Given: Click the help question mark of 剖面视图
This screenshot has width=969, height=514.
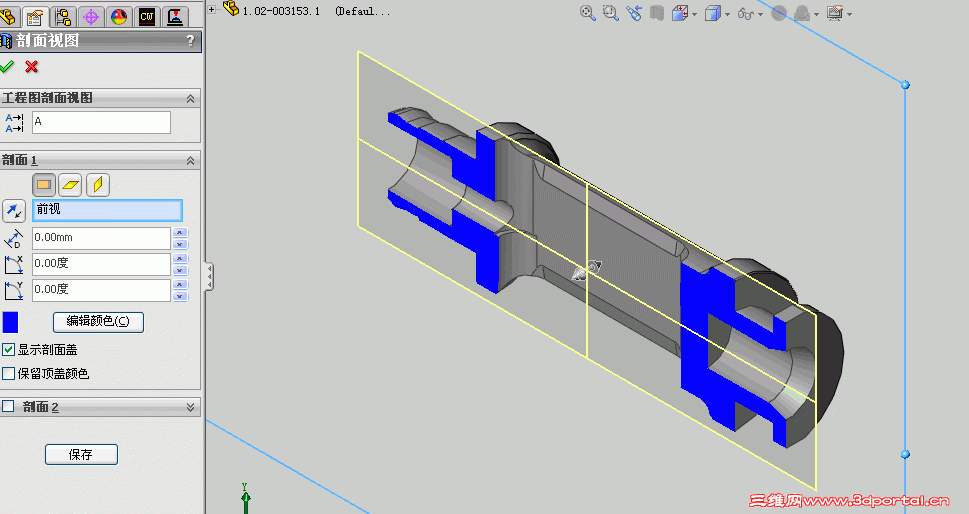Looking at the screenshot, I should (x=190, y=41).
